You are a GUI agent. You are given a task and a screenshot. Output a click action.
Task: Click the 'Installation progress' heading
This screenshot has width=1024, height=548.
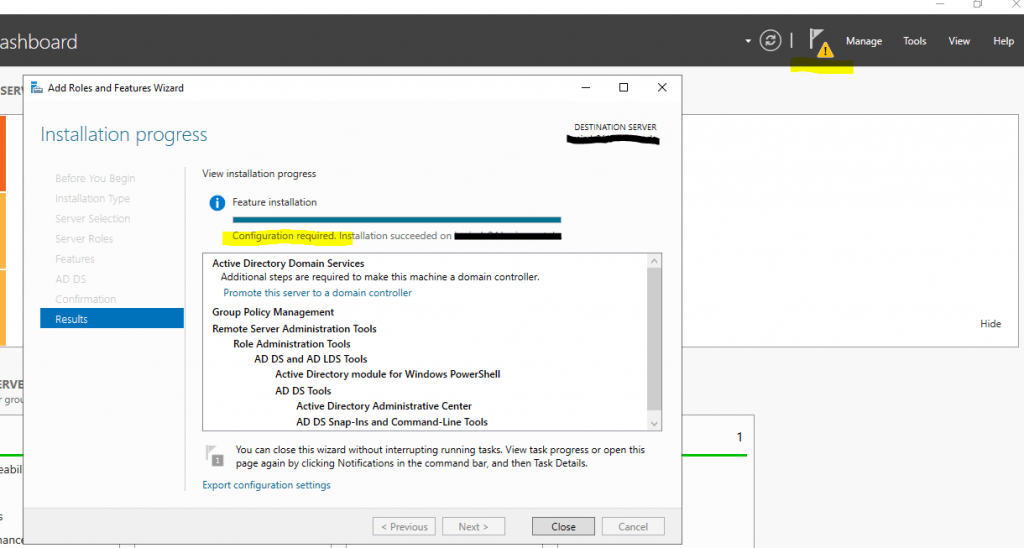[x=123, y=135]
